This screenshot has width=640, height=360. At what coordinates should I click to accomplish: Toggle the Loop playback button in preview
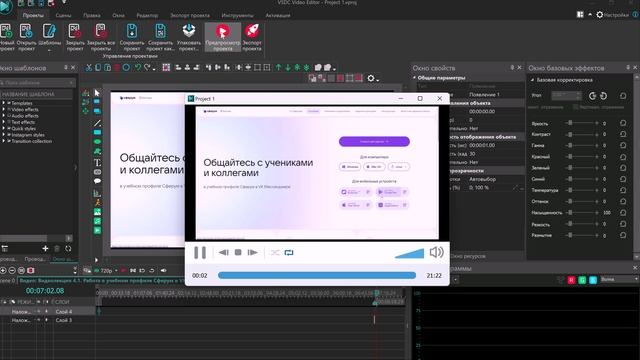pyautogui.click(x=289, y=253)
